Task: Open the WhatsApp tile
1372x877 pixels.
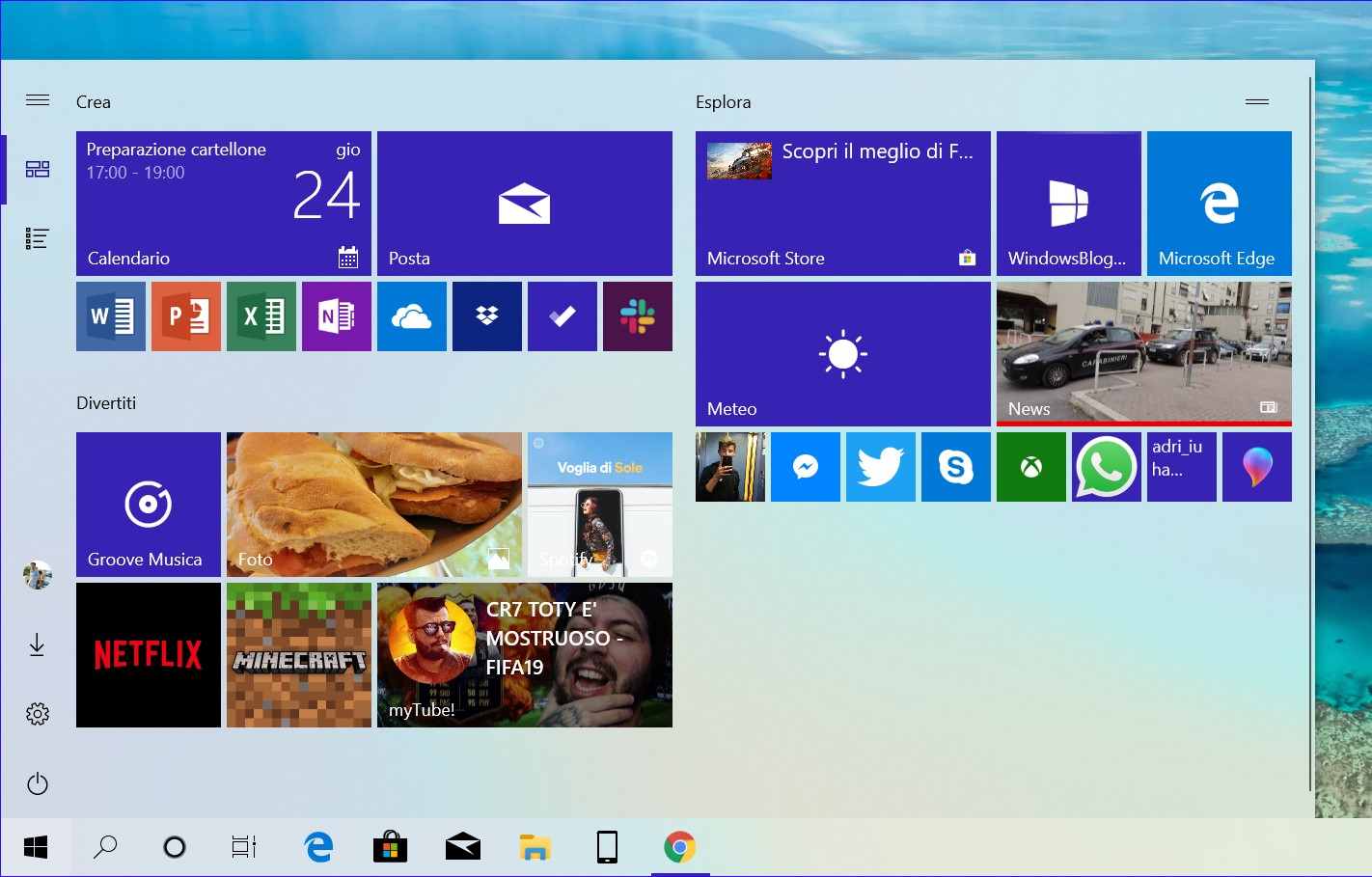Action: 1107,467
